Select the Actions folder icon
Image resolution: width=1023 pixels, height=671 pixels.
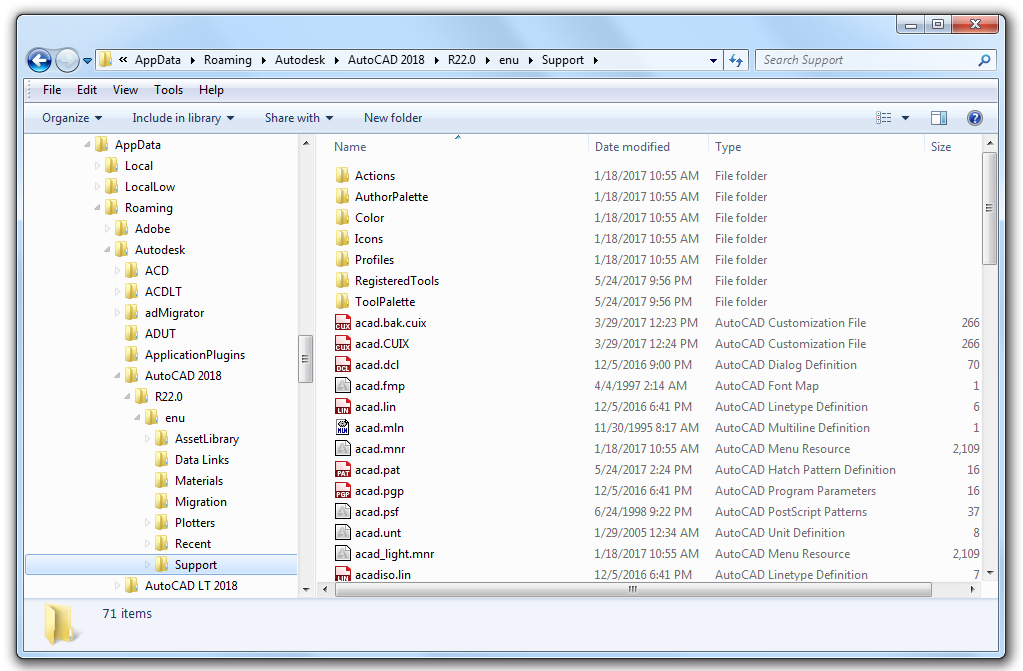(343, 176)
